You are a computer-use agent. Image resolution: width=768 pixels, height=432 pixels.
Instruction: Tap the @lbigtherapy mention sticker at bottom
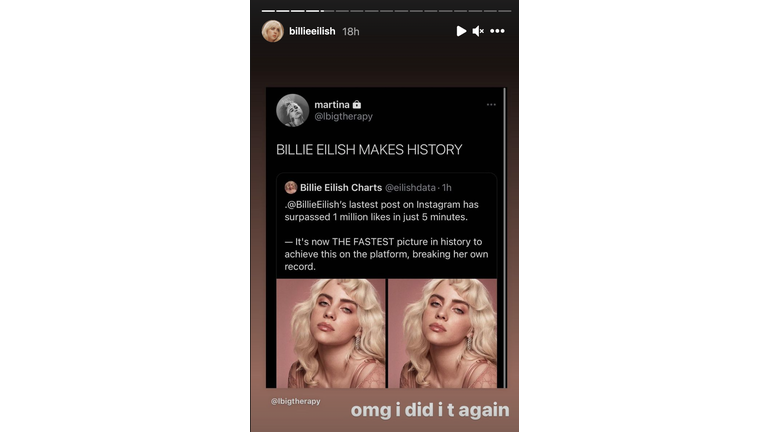click(295, 401)
